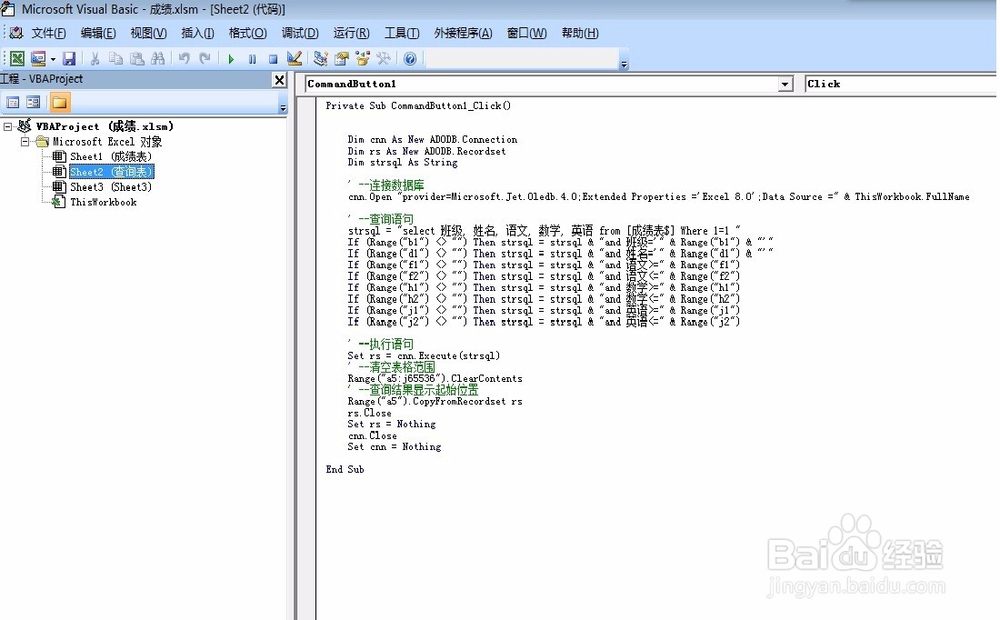Image resolution: width=1000 pixels, height=620 pixels.
Task: Click the Dim cnn As New ADODB.Connection line
Action: pyautogui.click(x=432, y=140)
